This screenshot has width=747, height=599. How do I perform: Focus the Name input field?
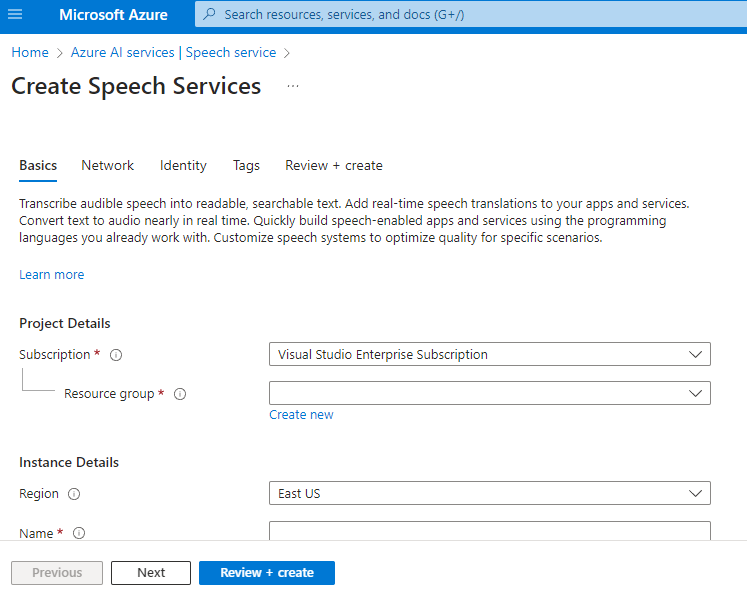click(x=489, y=531)
